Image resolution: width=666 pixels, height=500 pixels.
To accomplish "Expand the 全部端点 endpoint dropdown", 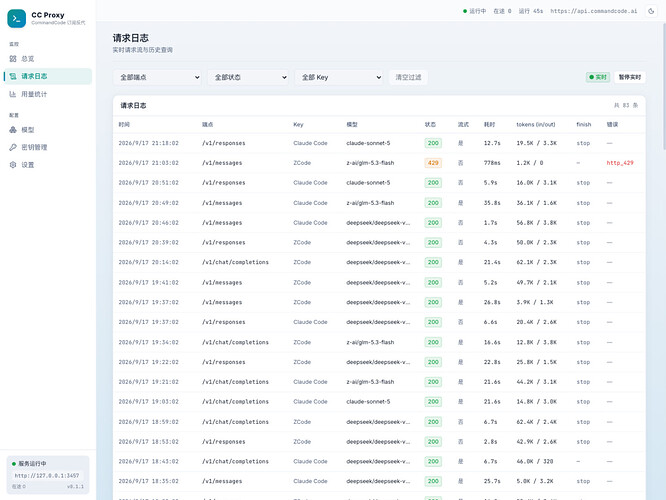I will 158,77.
